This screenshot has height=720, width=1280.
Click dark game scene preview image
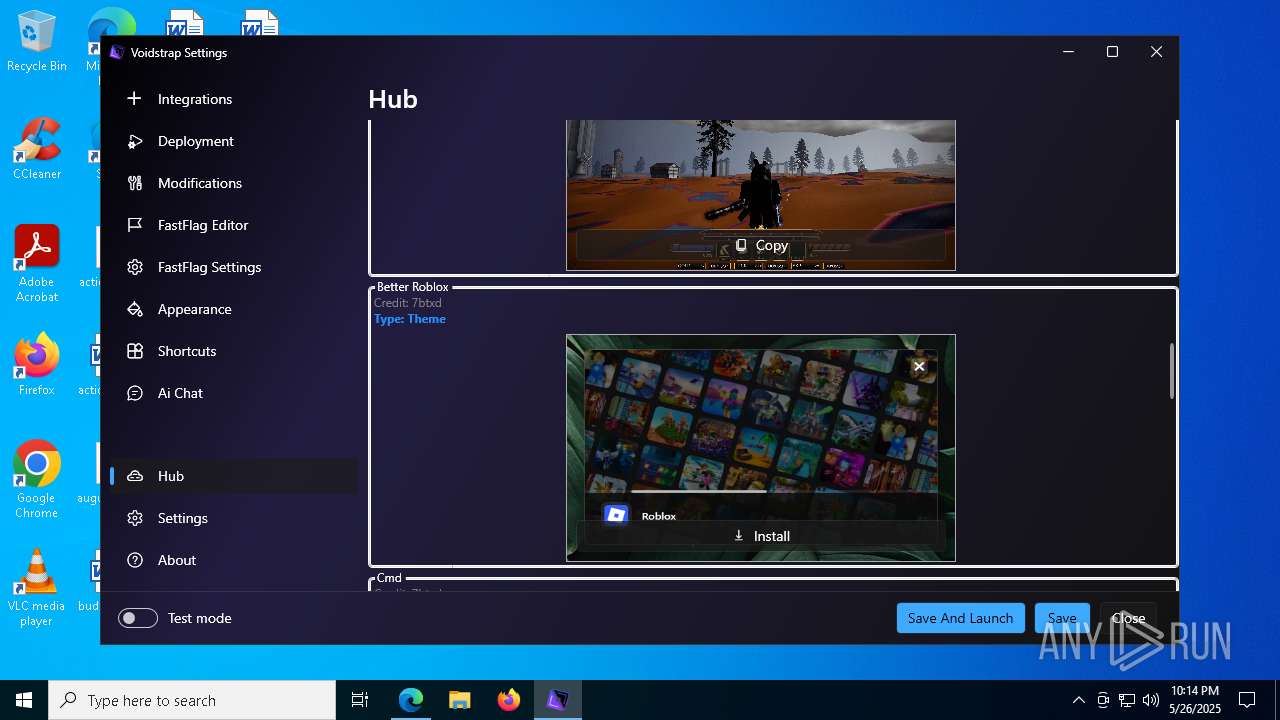coord(761,195)
